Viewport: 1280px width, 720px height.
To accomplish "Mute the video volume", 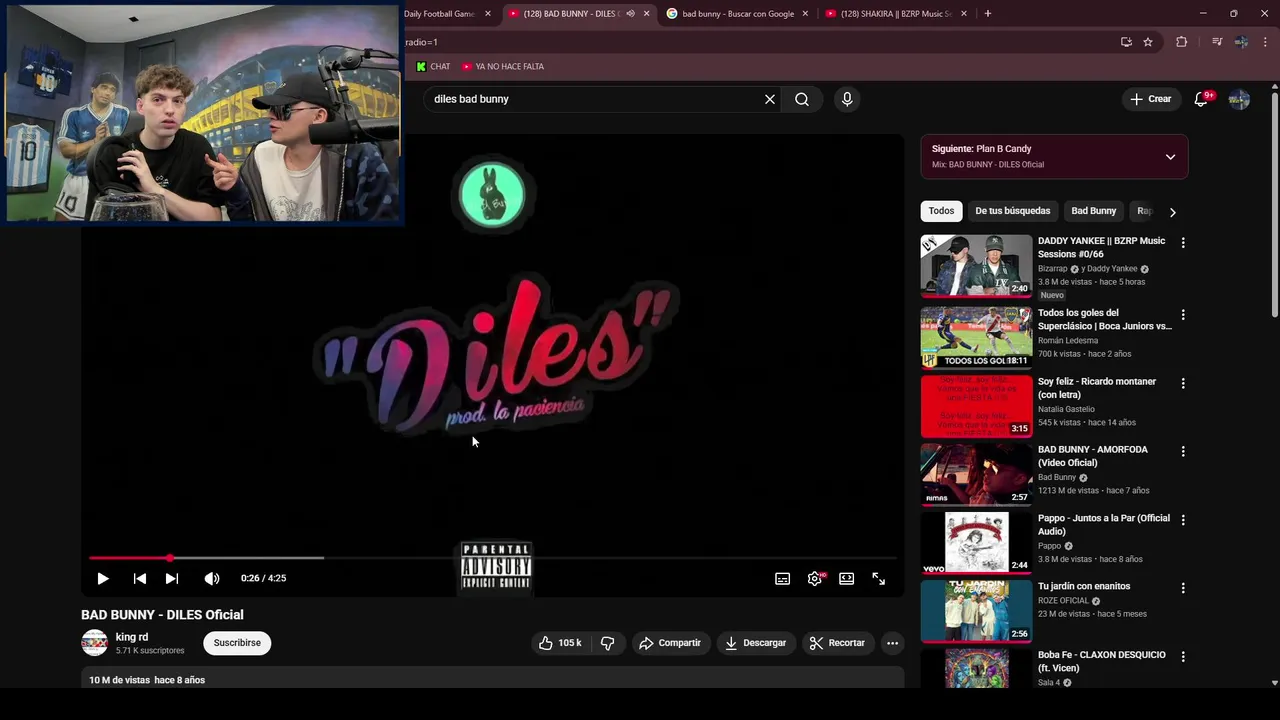I will click(x=212, y=578).
